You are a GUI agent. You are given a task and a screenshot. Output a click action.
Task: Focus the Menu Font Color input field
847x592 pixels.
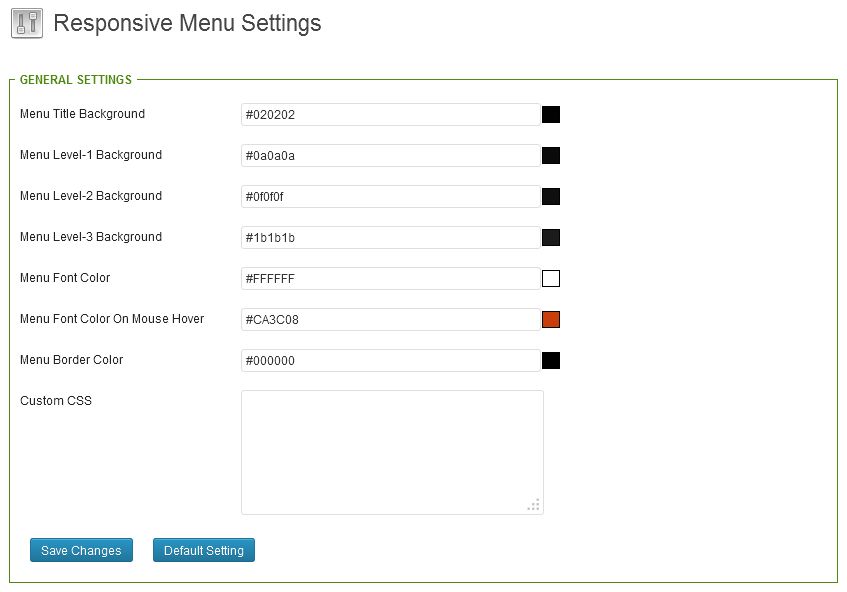(x=390, y=279)
